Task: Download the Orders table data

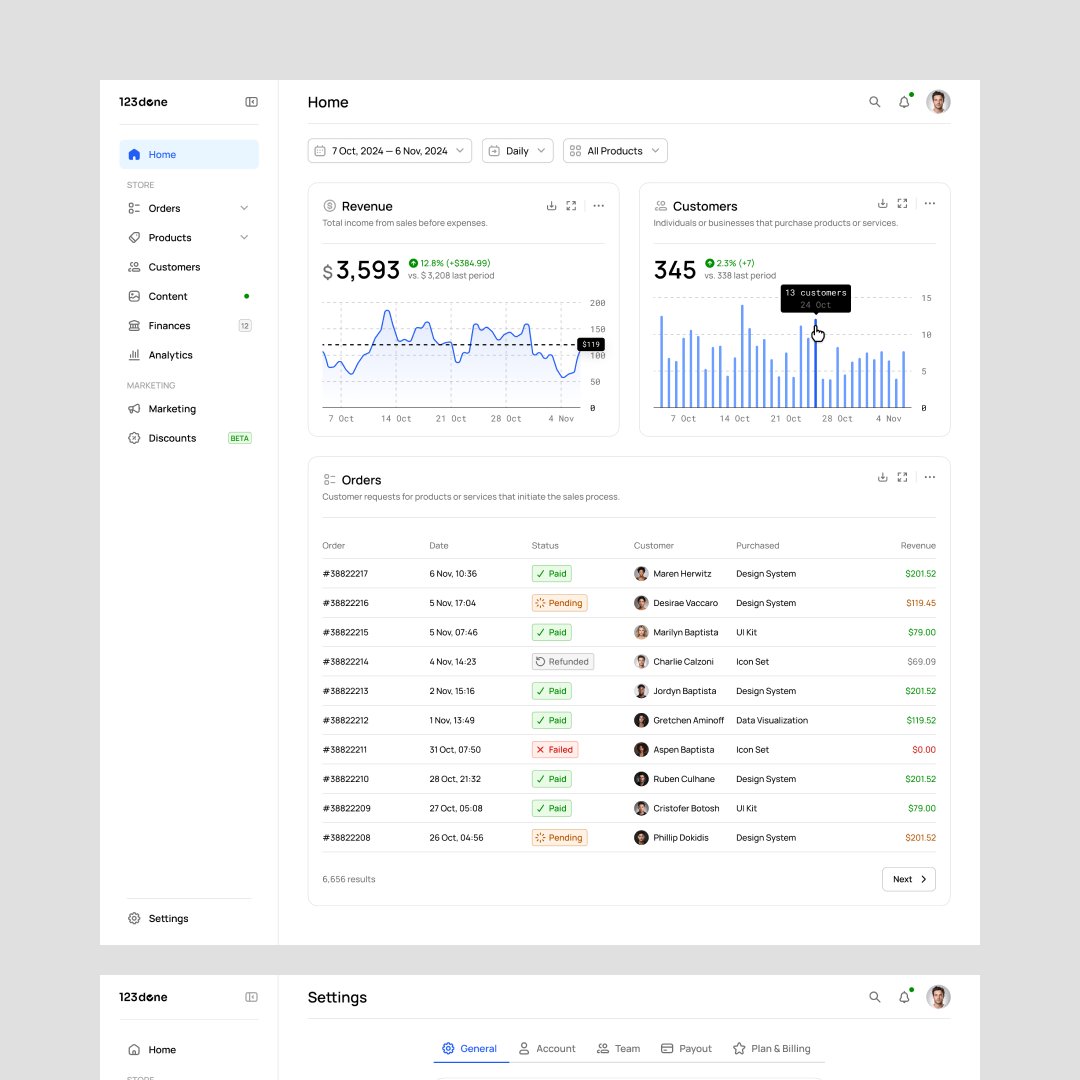Action: 882,477
